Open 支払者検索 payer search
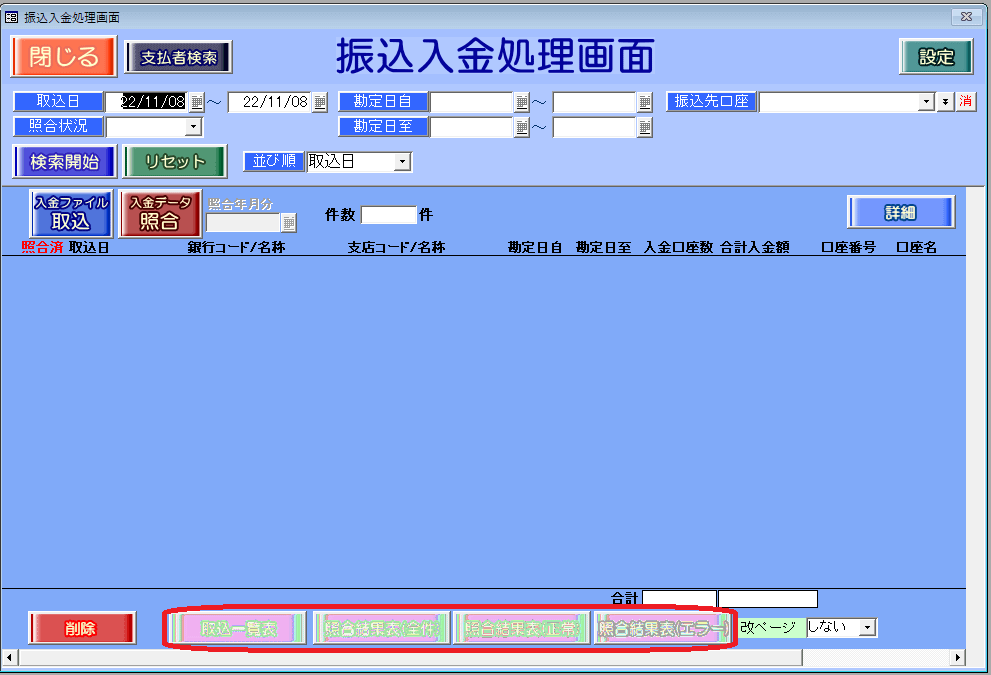991x675 pixels. pos(178,57)
